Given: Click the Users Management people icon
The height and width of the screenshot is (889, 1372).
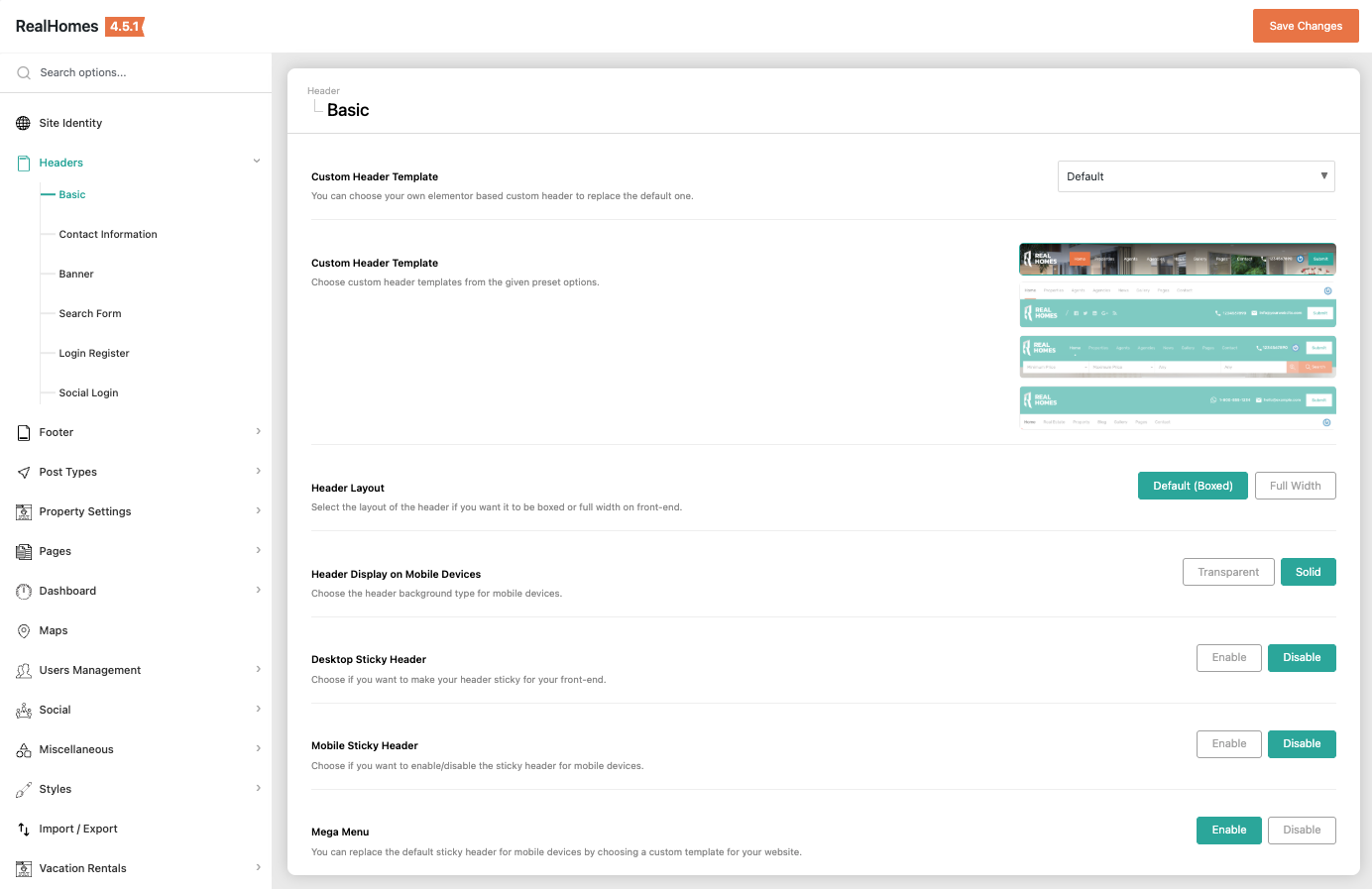Looking at the screenshot, I should coord(23,671).
